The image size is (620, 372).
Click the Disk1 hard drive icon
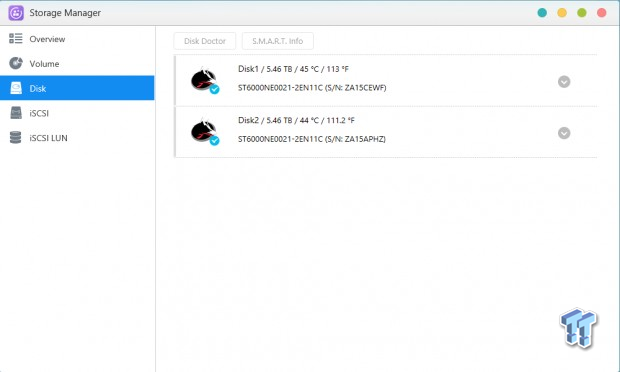pyautogui.click(x=204, y=80)
